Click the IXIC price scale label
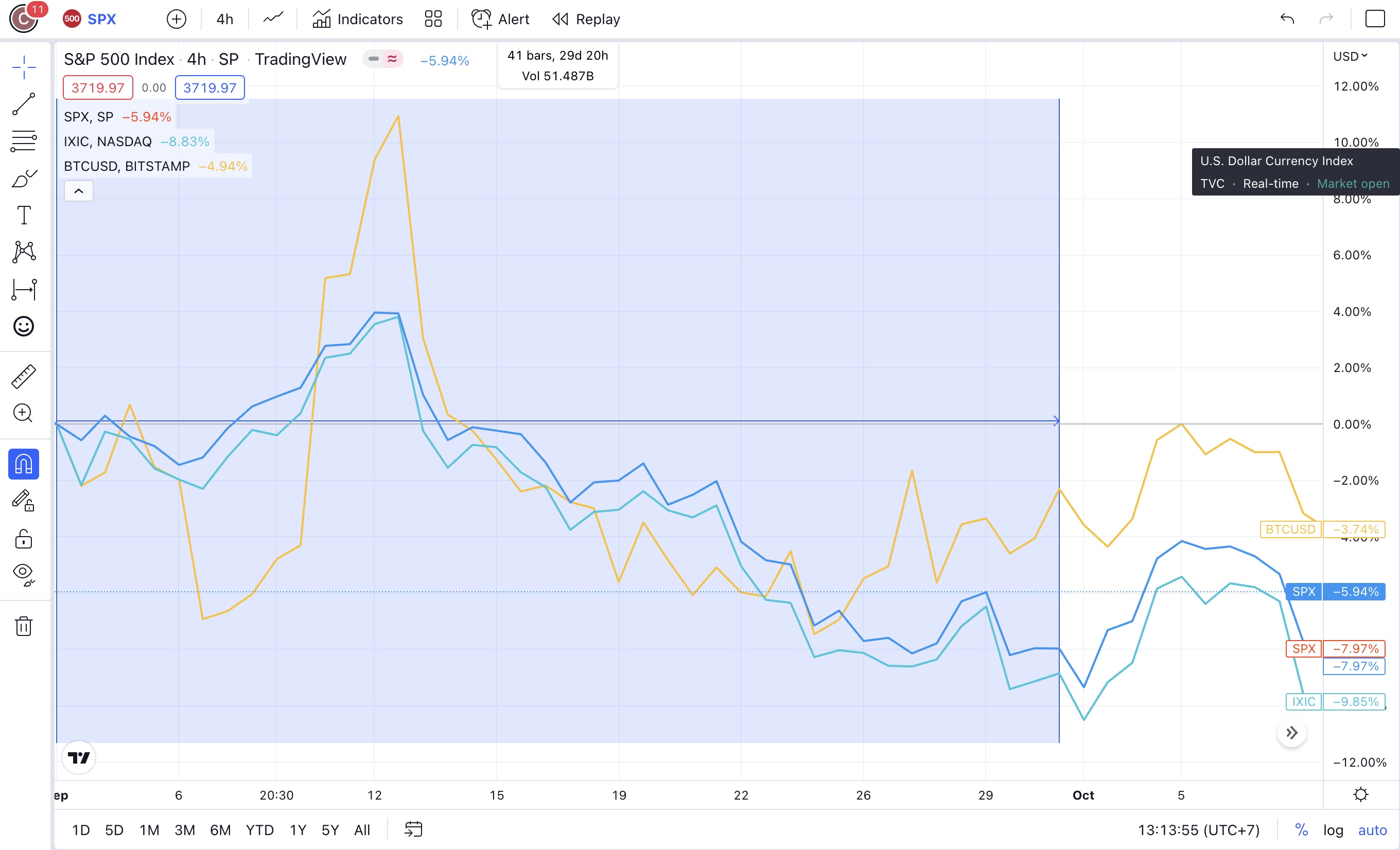Image resolution: width=1400 pixels, height=850 pixels. (x=1335, y=702)
